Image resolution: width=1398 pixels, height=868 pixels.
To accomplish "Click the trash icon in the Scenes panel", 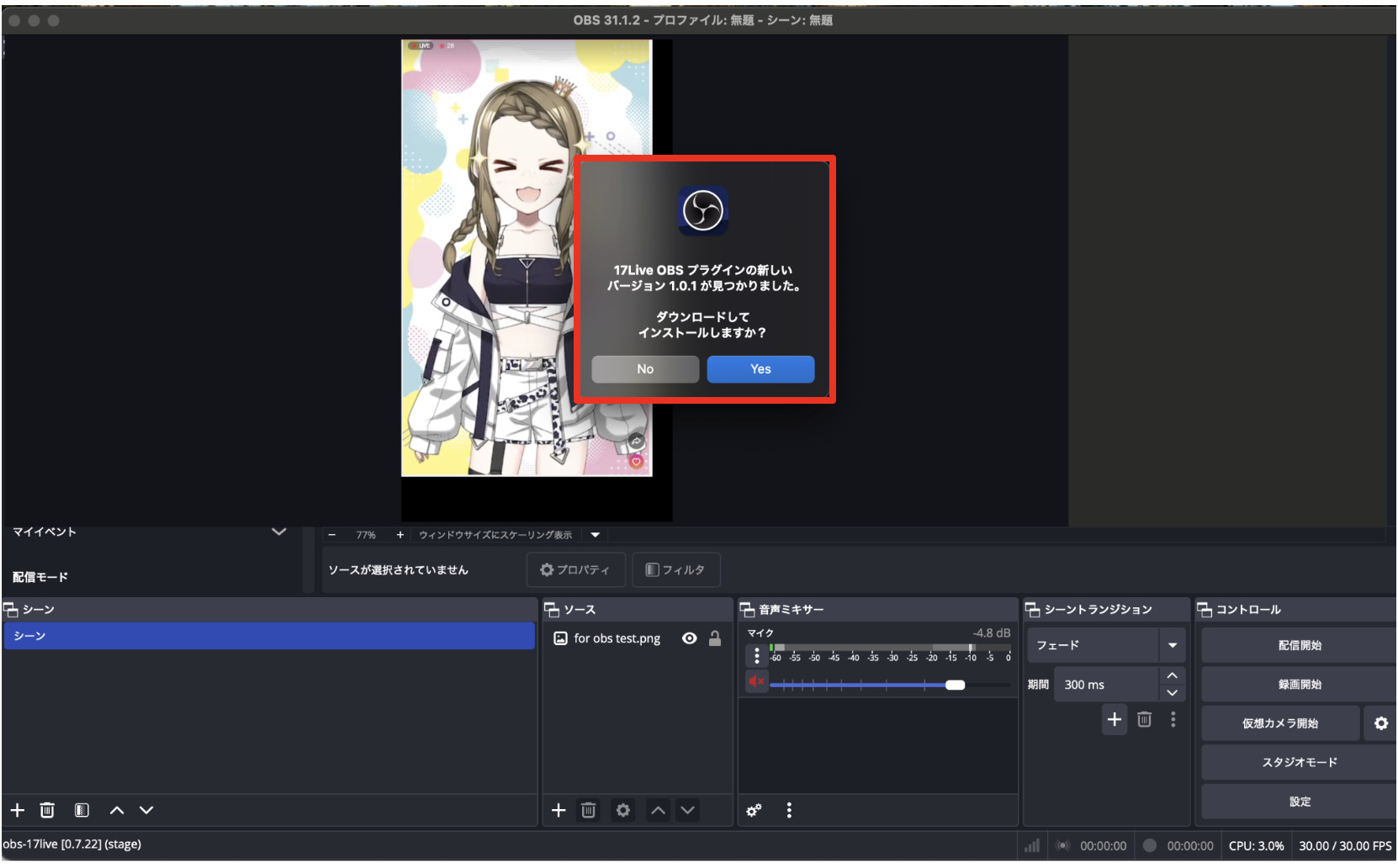I will pyautogui.click(x=47, y=810).
